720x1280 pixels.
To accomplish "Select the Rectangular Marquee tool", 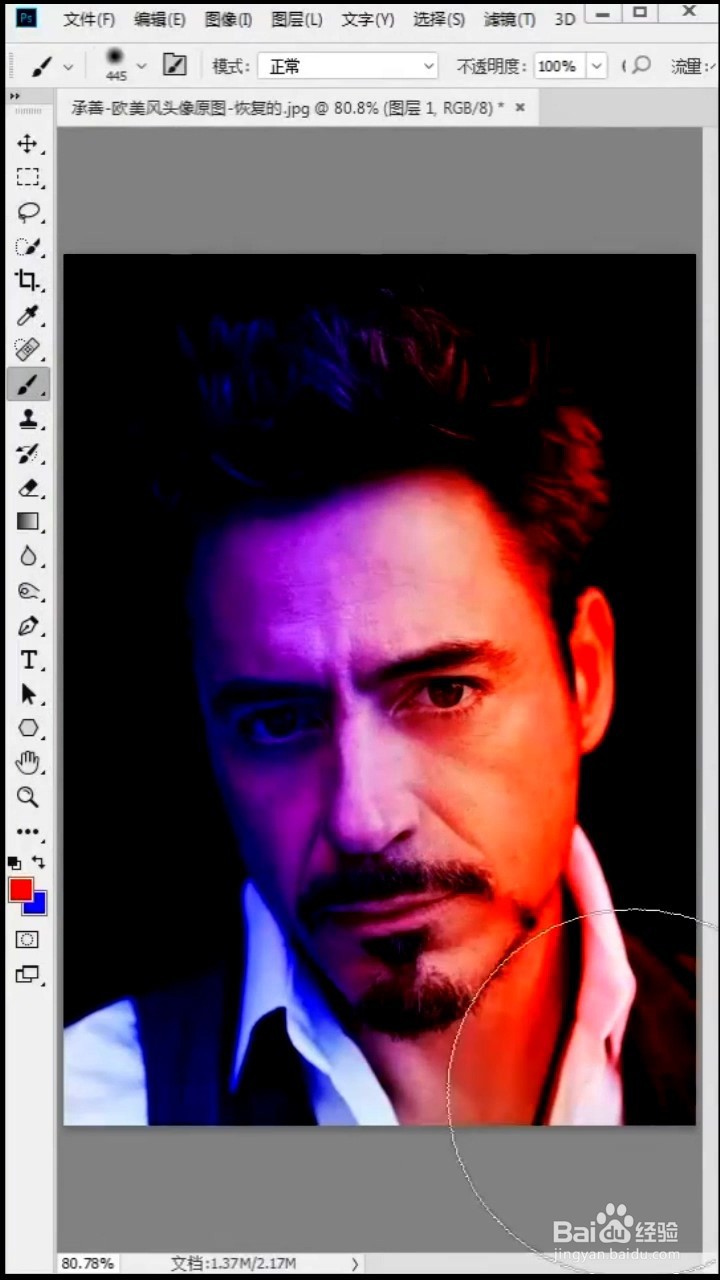I will point(28,178).
